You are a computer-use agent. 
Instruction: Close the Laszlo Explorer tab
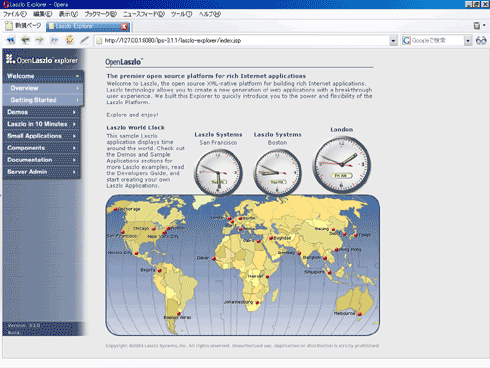coord(124,26)
